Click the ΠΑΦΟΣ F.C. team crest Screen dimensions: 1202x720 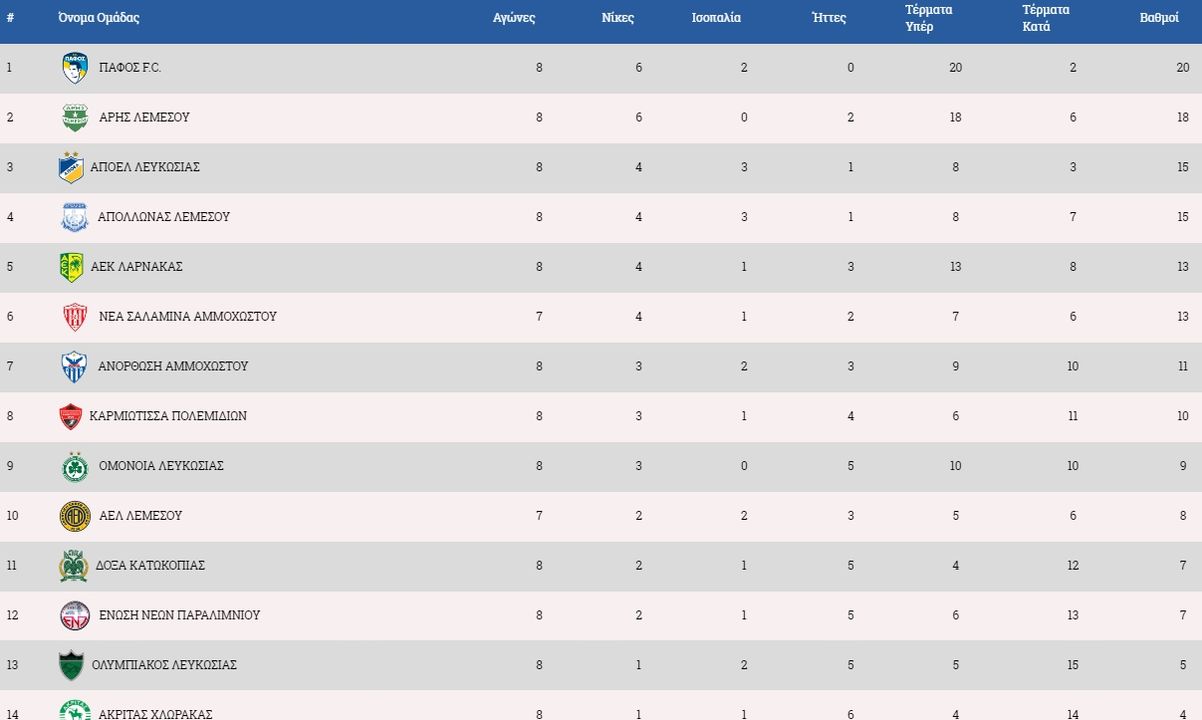point(75,67)
